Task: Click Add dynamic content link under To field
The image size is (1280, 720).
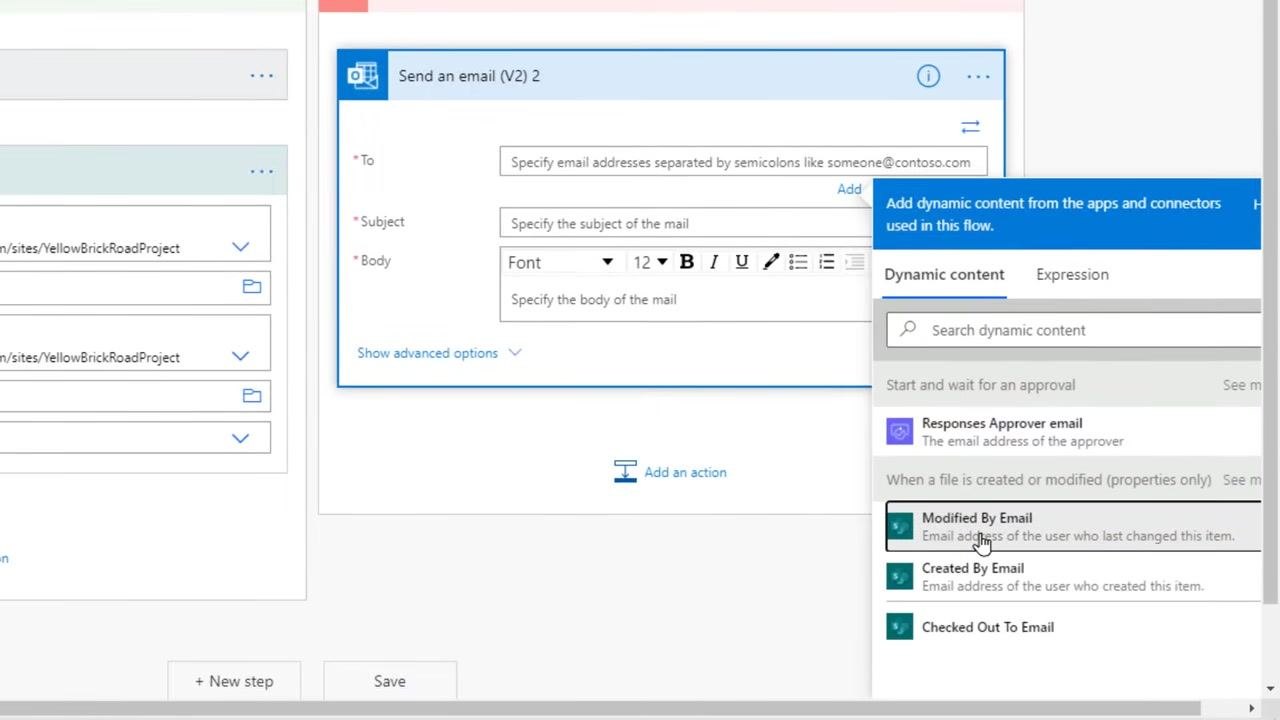Action: pyautogui.click(x=849, y=189)
